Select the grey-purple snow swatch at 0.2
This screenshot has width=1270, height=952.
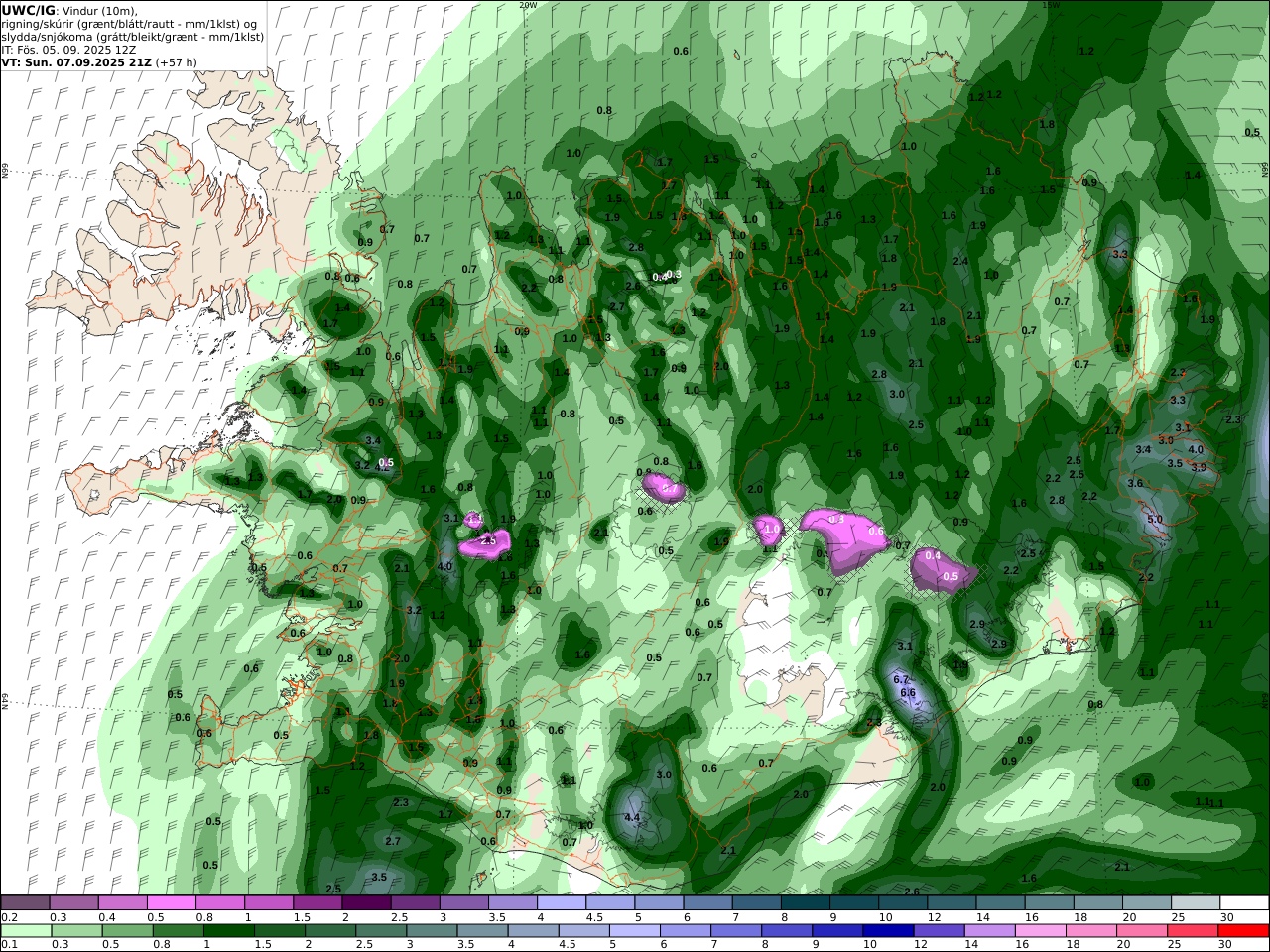pos(25,903)
